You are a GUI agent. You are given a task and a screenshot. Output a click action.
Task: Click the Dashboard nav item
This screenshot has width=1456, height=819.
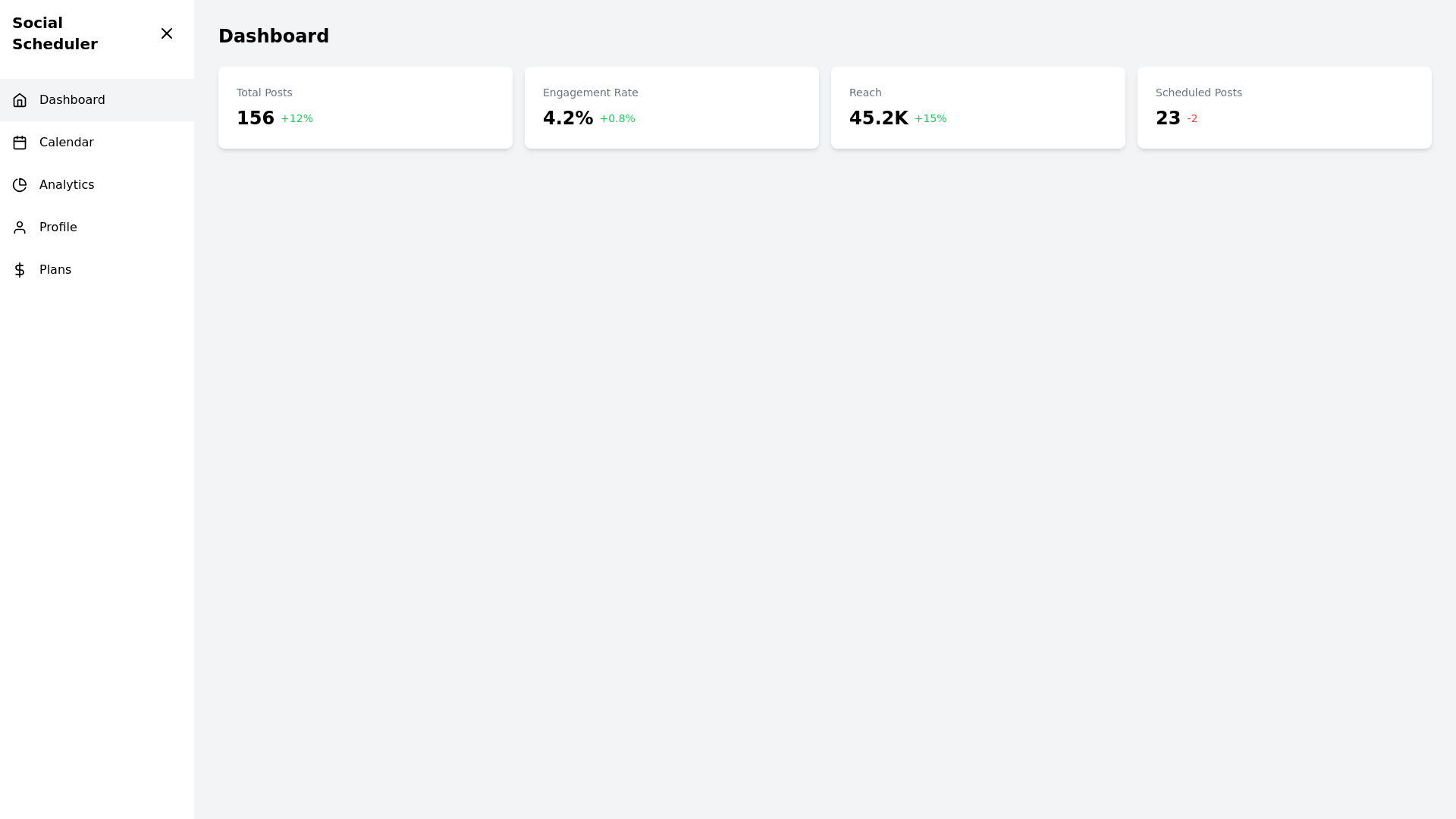[72, 99]
